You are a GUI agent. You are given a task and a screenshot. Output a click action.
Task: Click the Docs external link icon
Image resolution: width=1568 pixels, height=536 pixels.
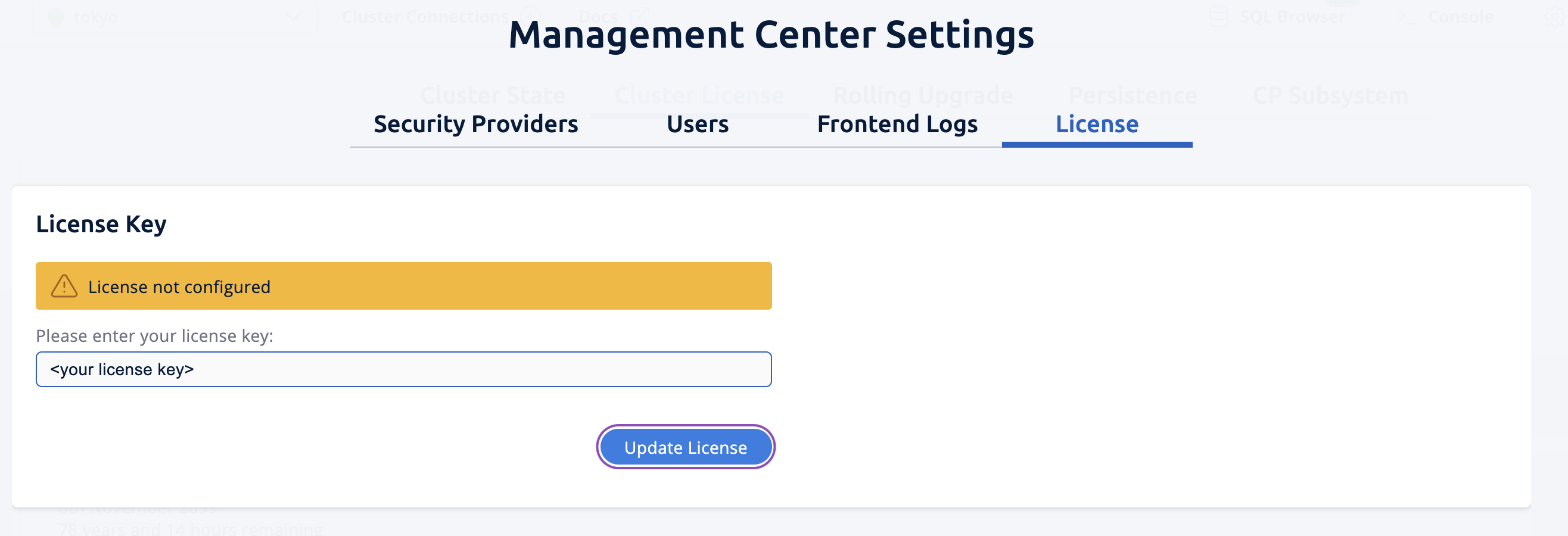[x=640, y=17]
